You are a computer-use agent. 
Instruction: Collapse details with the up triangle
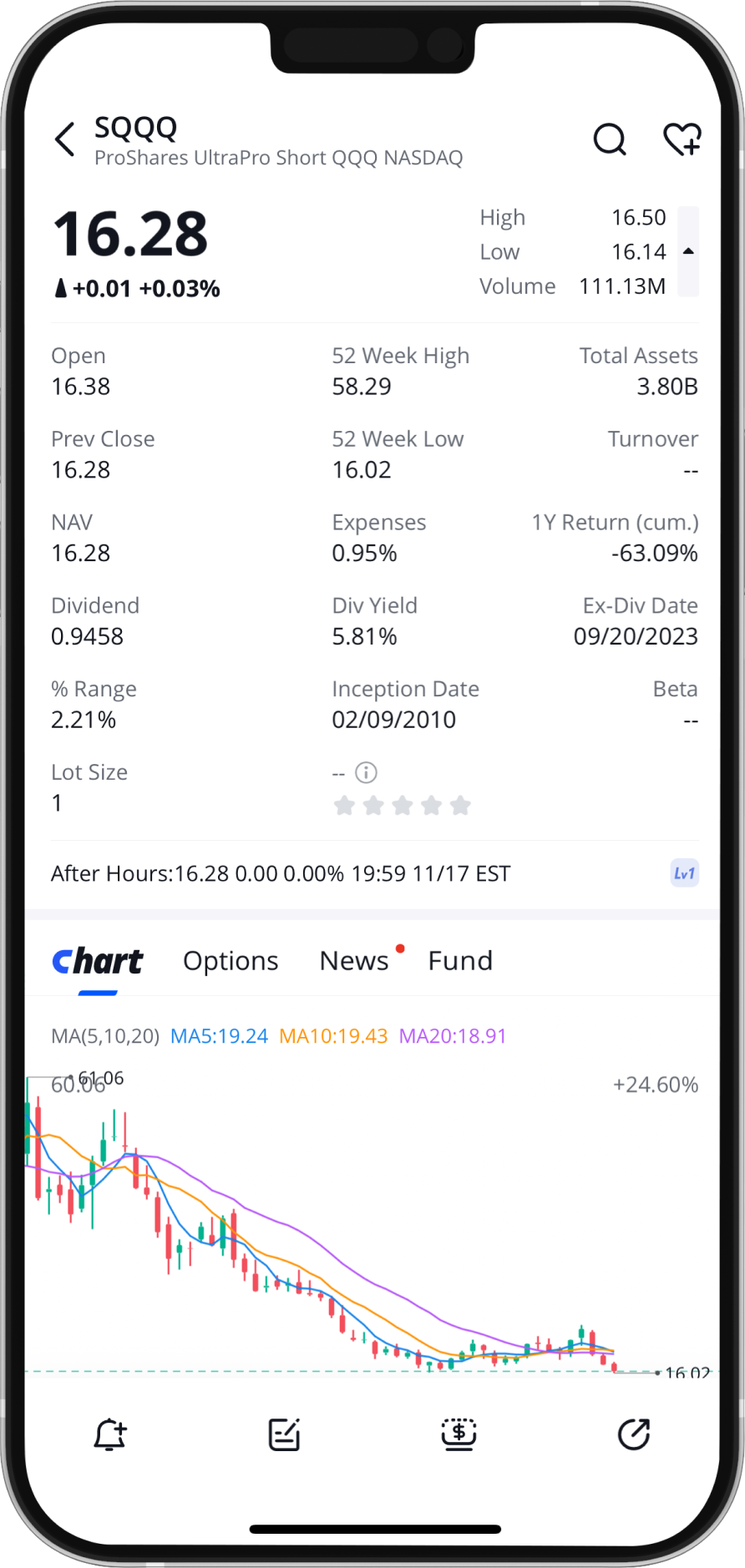(688, 251)
